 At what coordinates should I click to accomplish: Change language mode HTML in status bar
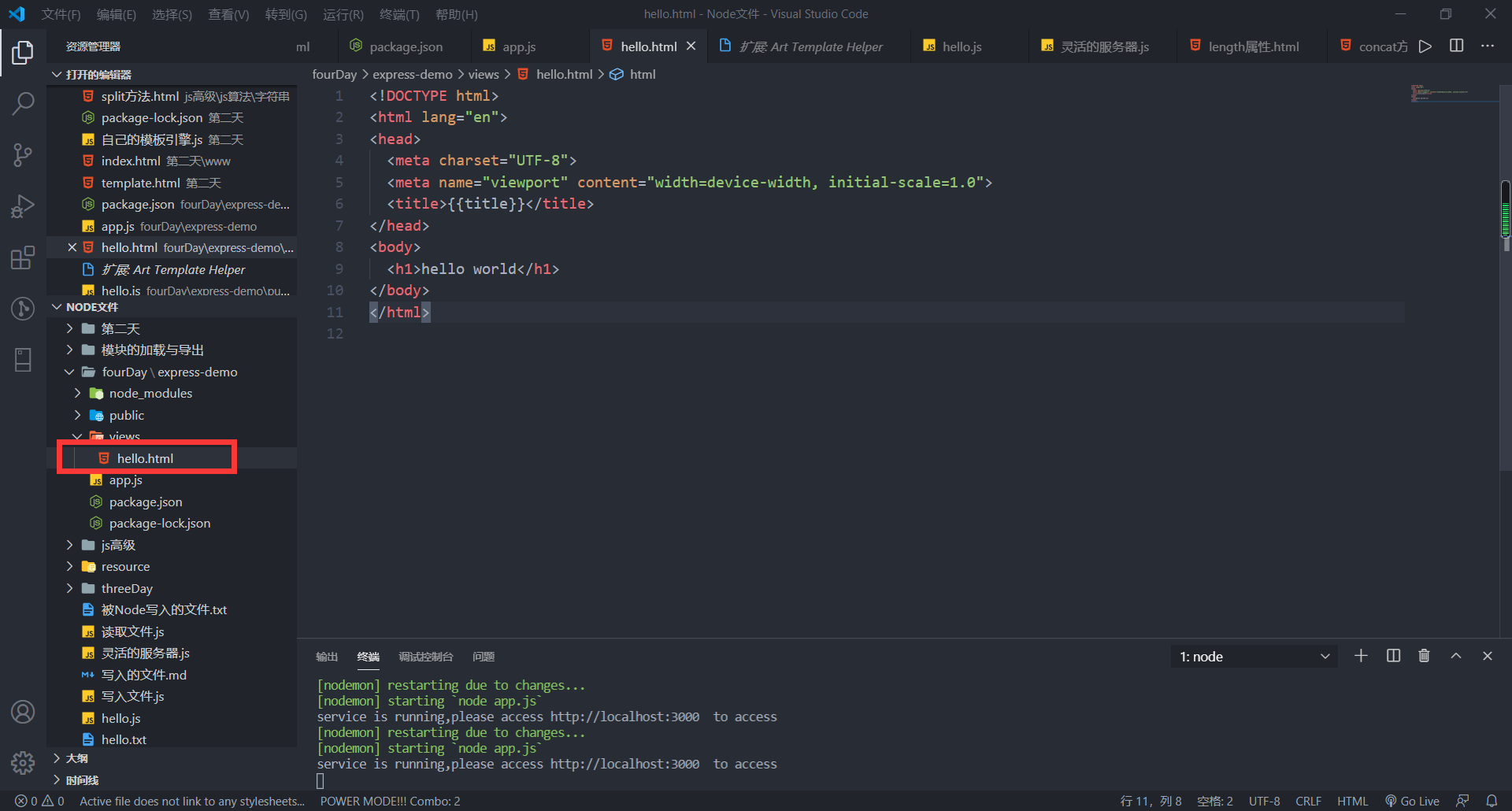1352,801
